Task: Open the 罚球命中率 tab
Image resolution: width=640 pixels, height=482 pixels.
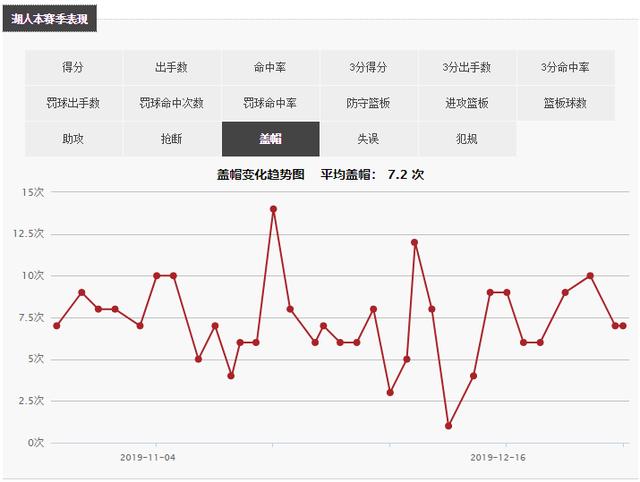Action: (x=270, y=103)
